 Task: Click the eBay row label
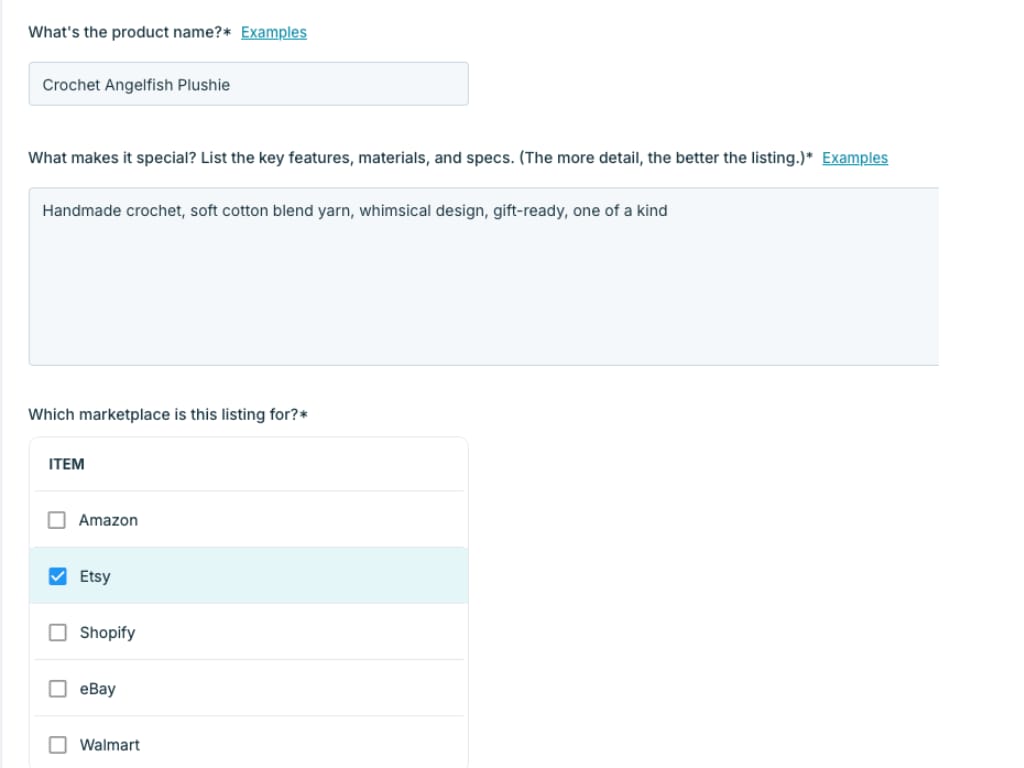click(99, 687)
